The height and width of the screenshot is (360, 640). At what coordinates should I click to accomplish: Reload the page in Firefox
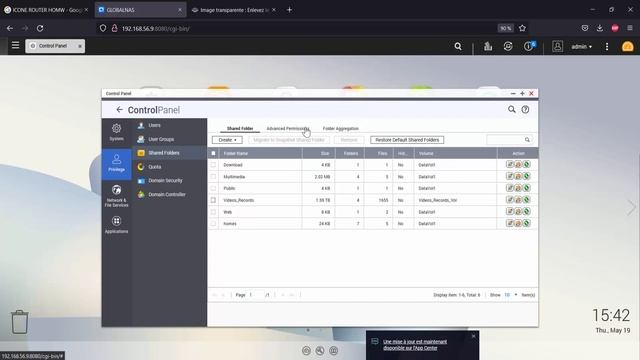(40, 28)
